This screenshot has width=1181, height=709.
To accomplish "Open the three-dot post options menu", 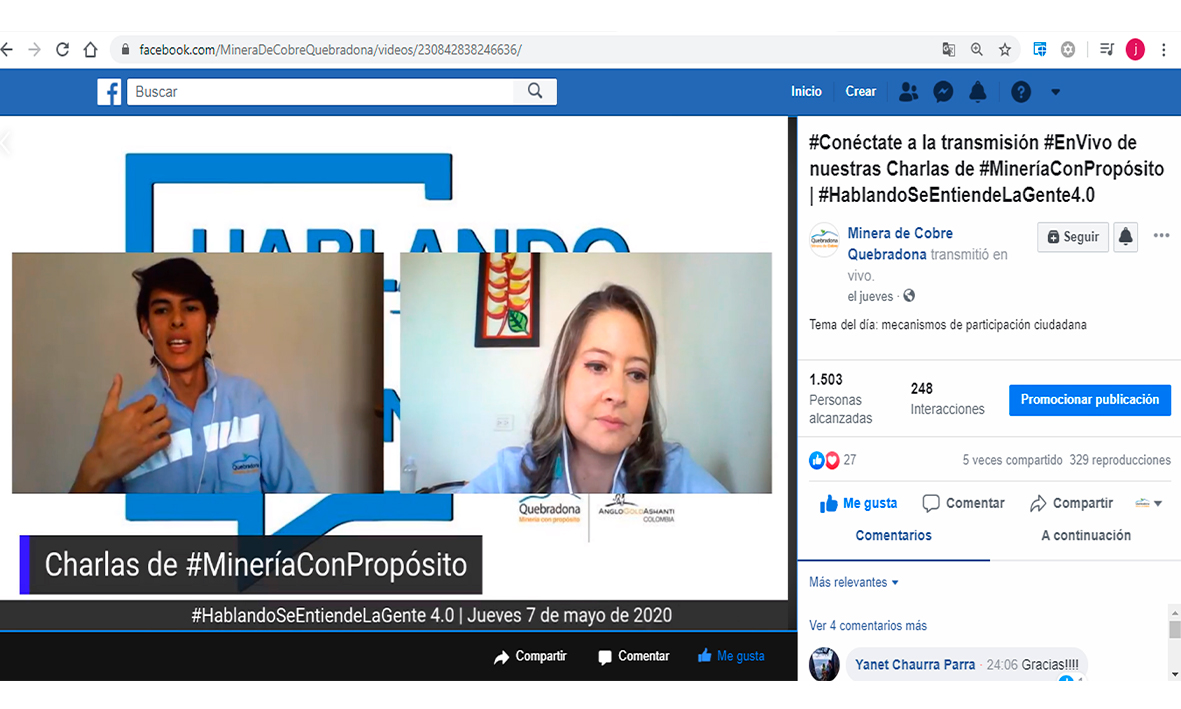I will coord(1161,236).
